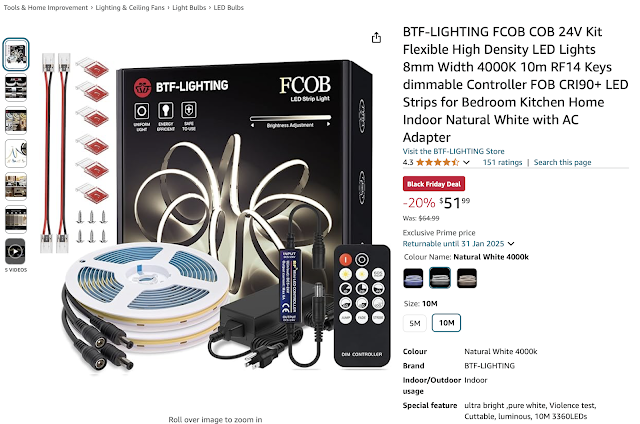Visit the BTF-LIGHTING Store link

point(453,151)
